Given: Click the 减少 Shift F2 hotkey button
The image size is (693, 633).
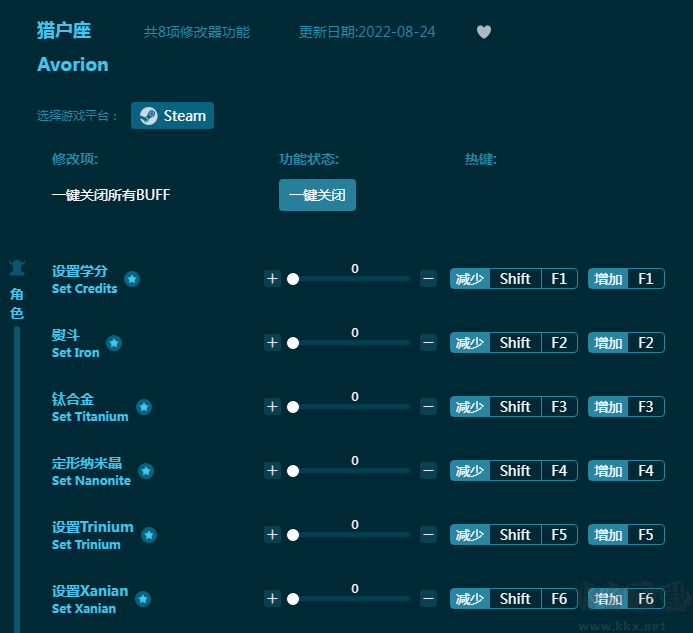Looking at the screenshot, I should point(514,343).
